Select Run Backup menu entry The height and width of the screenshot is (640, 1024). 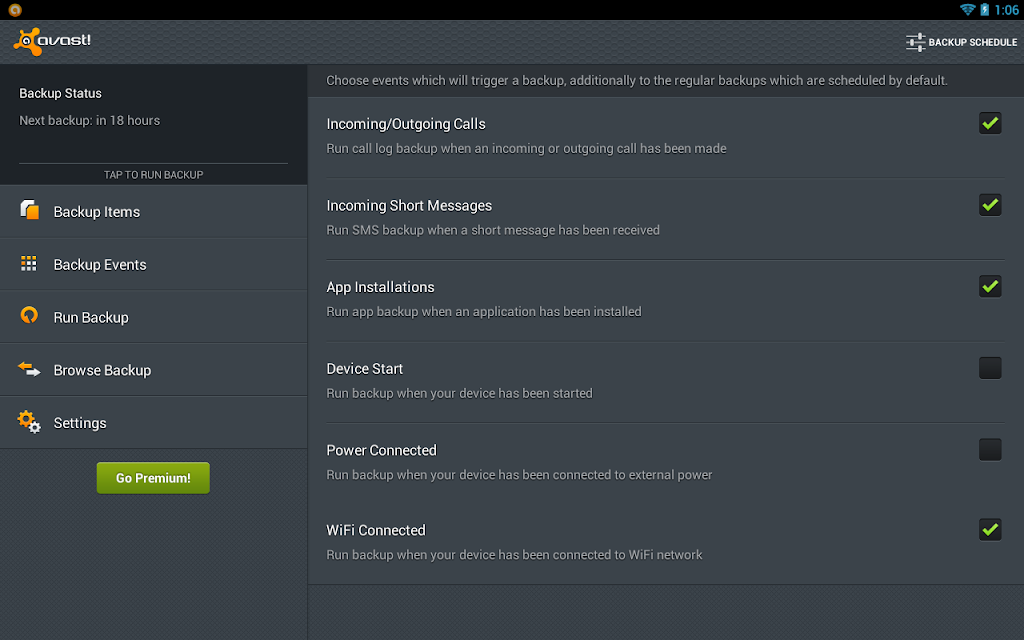(153, 317)
